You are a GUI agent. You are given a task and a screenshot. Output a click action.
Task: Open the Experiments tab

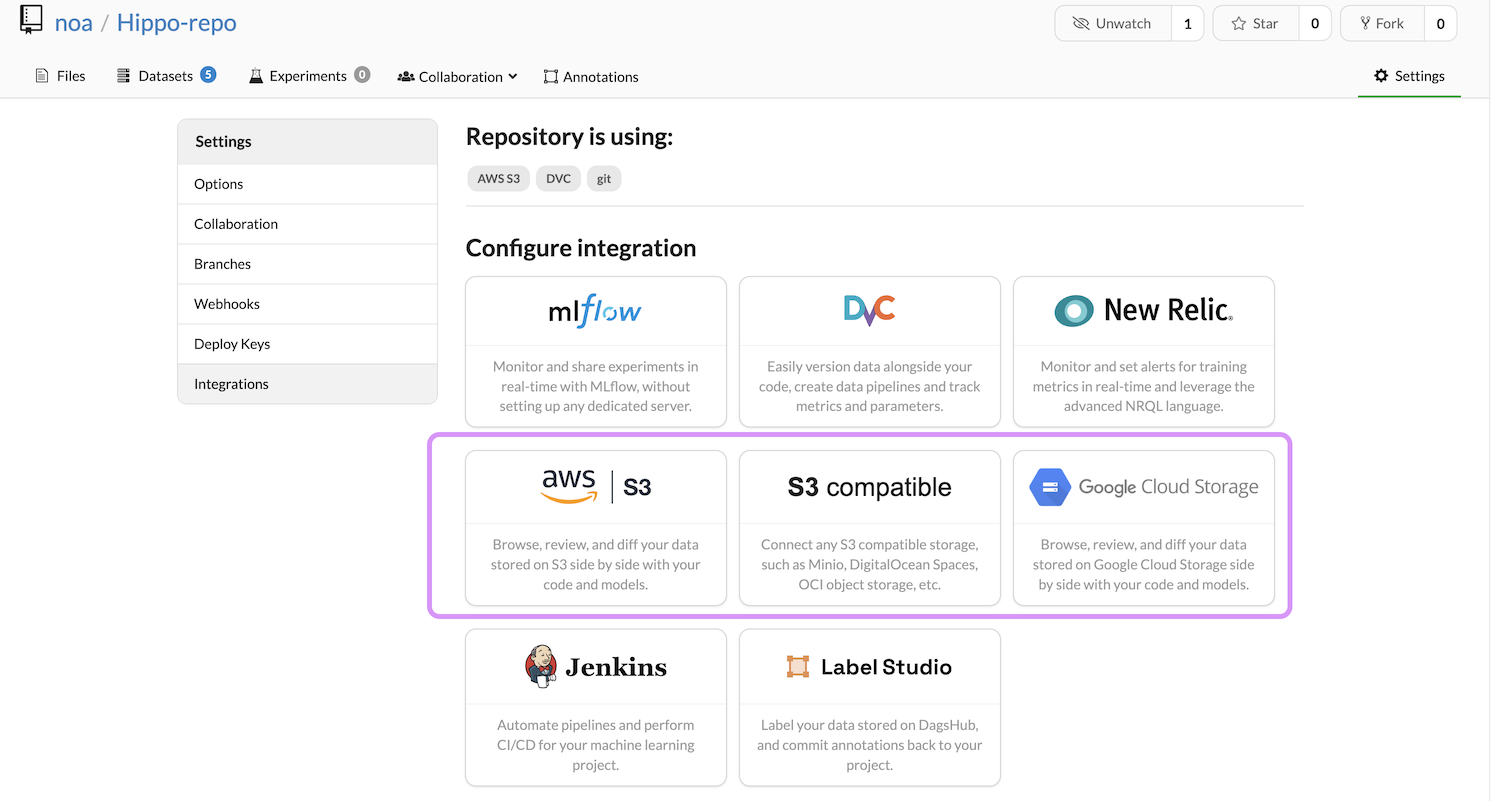308,76
